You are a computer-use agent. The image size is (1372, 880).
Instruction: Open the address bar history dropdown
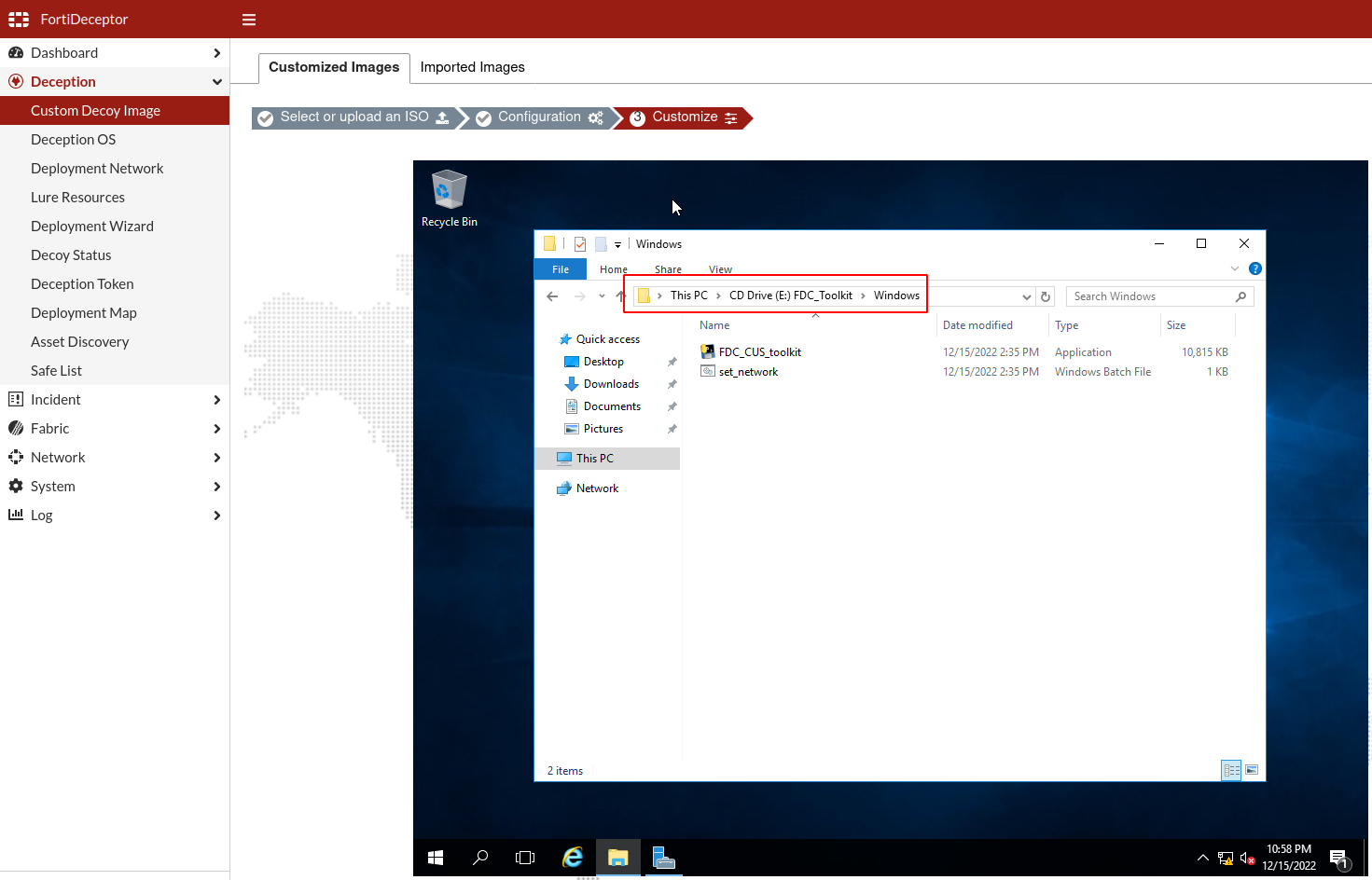pyautogui.click(x=1027, y=296)
